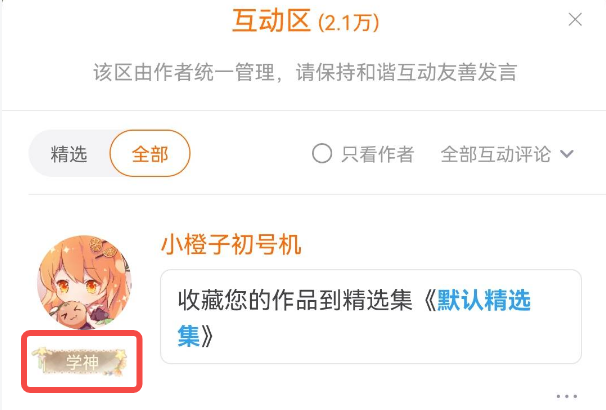Select the 全部 tab
This screenshot has height=410, width=606.
[x=150, y=153]
